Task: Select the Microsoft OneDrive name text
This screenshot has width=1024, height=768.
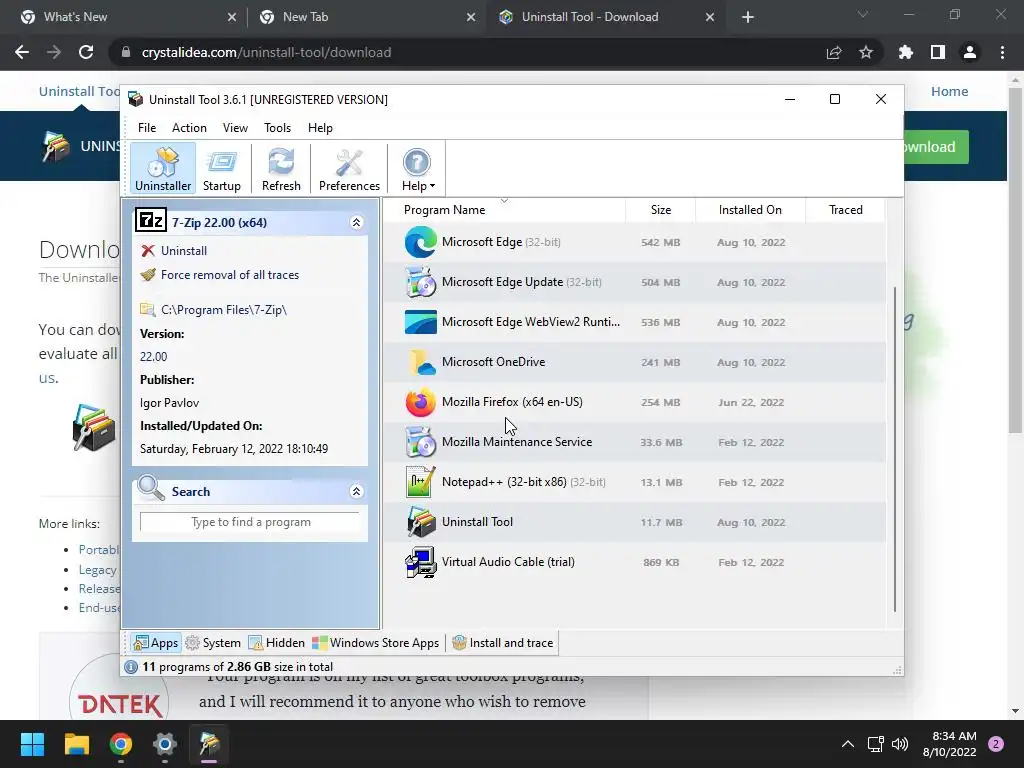Action: coord(493,362)
